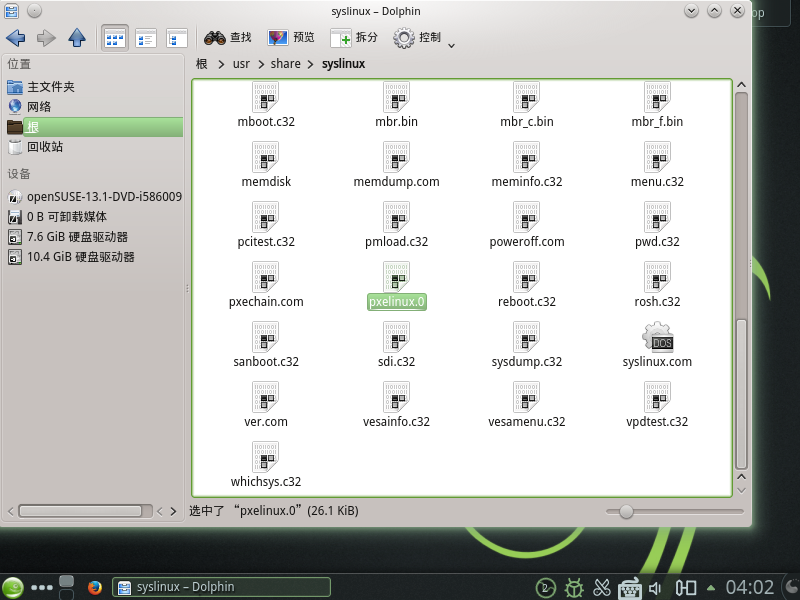
Task: Open the 查找 (Find) tool
Action: [228, 38]
